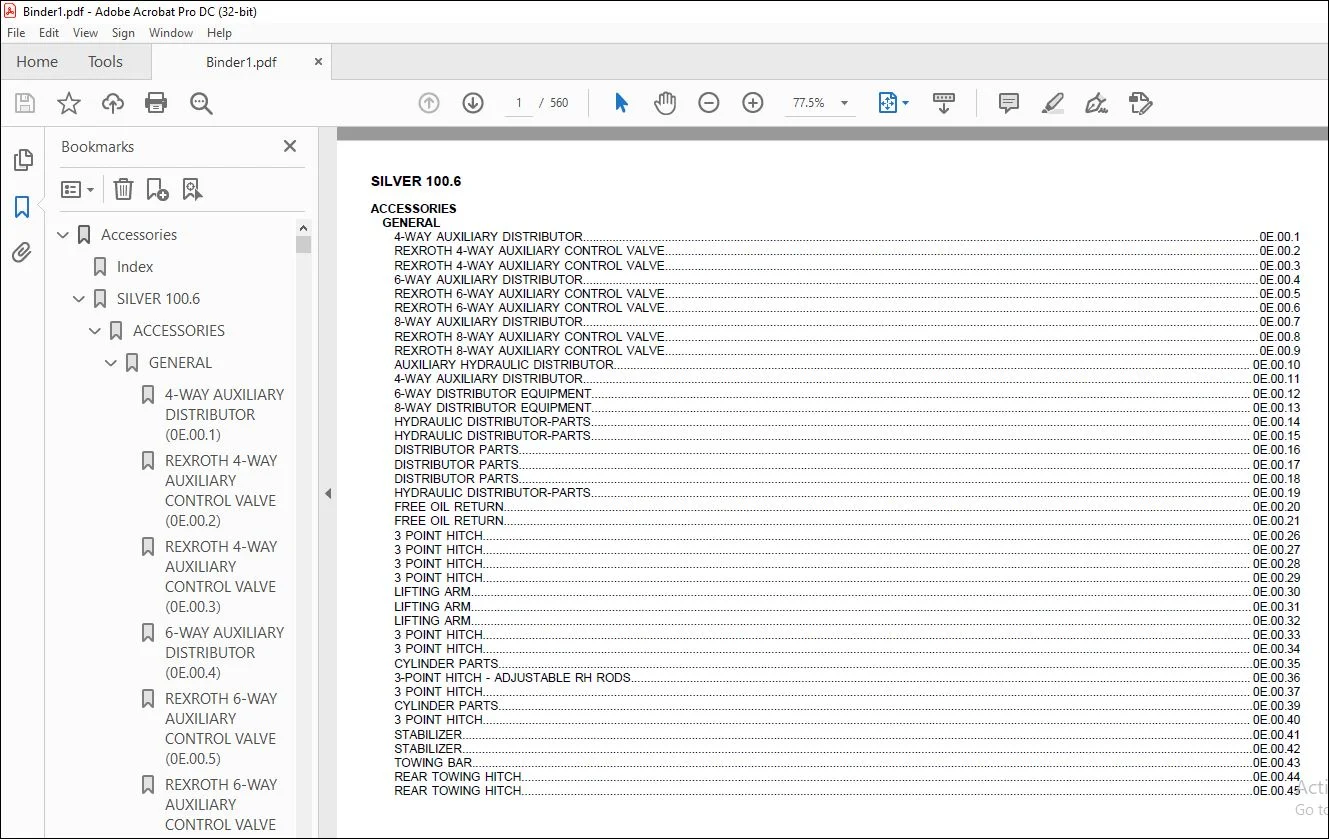
Task: Click the 0E.00.45 page reference
Action: coord(1276,791)
